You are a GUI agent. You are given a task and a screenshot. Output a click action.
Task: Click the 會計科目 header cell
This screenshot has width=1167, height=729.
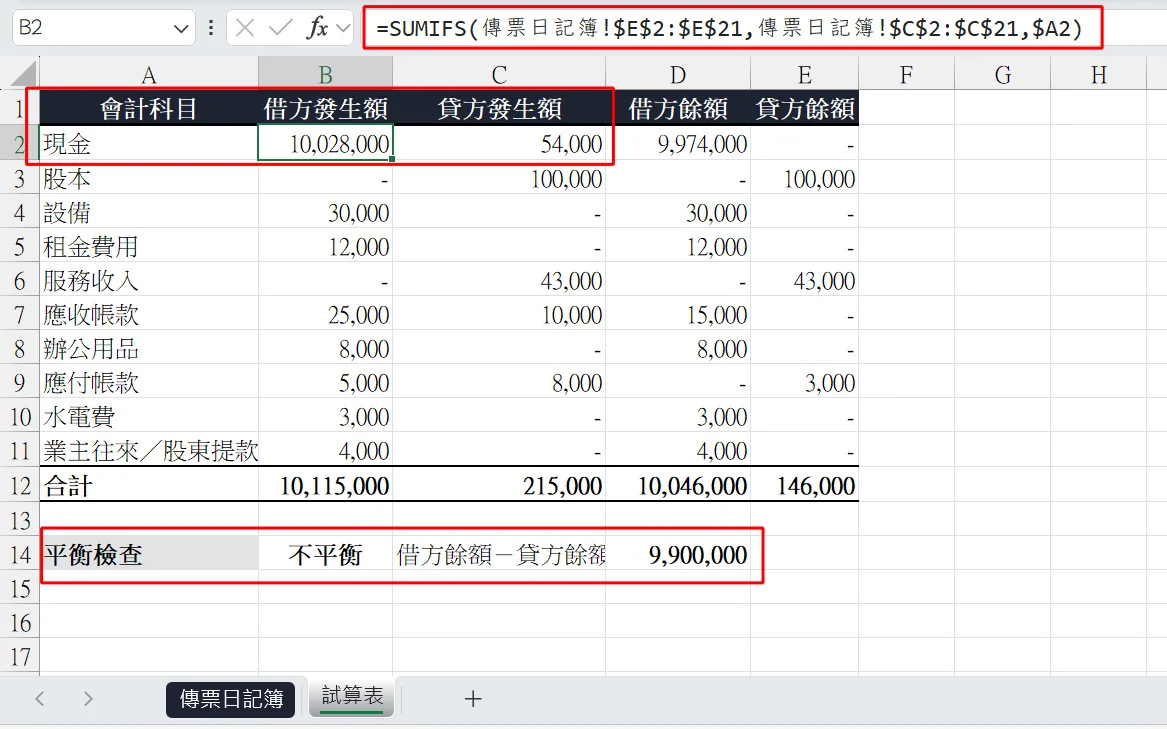[x=149, y=109]
